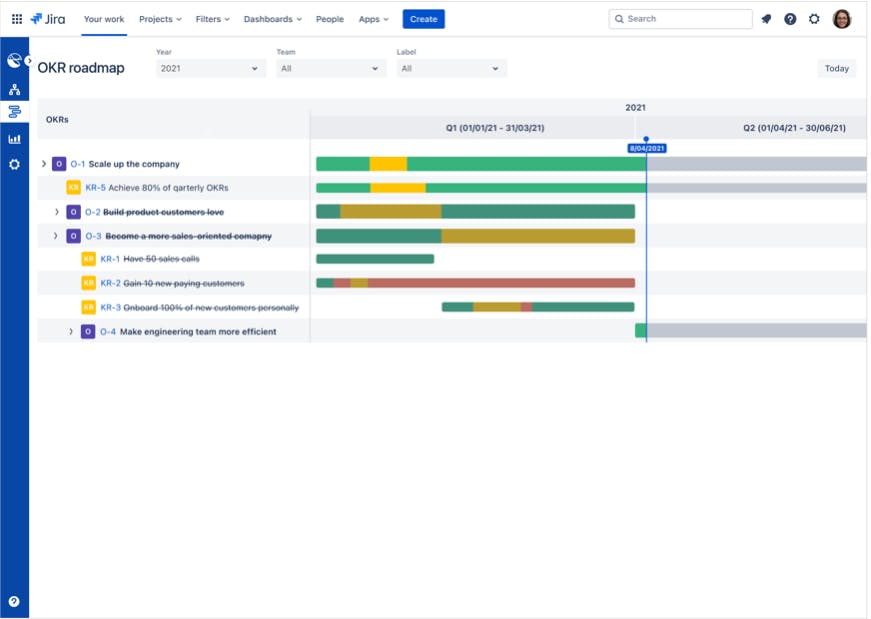The height and width of the screenshot is (619, 871).
Task: Click the yellow KR icon for KR-2
Action: click(88, 283)
